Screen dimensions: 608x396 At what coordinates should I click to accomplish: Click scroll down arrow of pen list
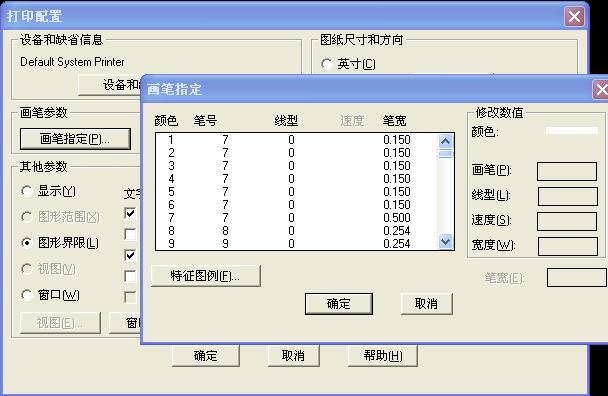tap(446, 242)
